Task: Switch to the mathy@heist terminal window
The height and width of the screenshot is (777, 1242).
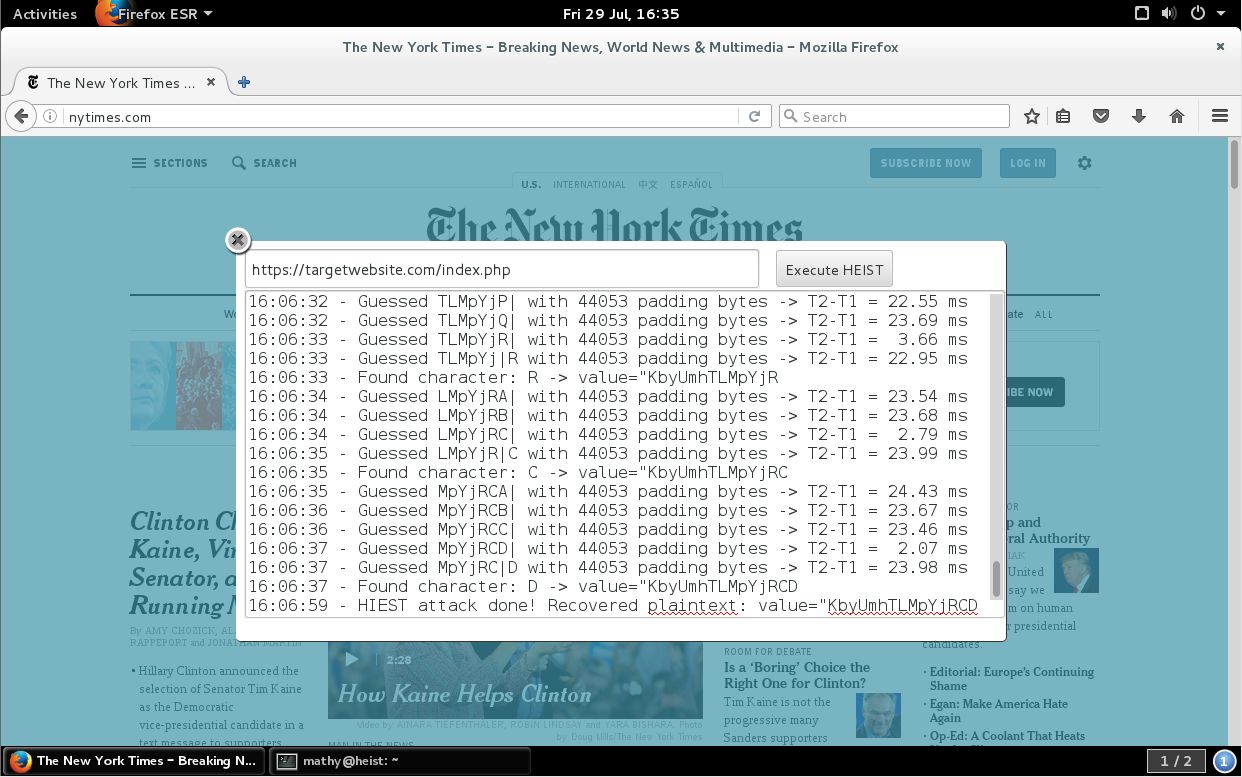Action: tap(401, 760)
